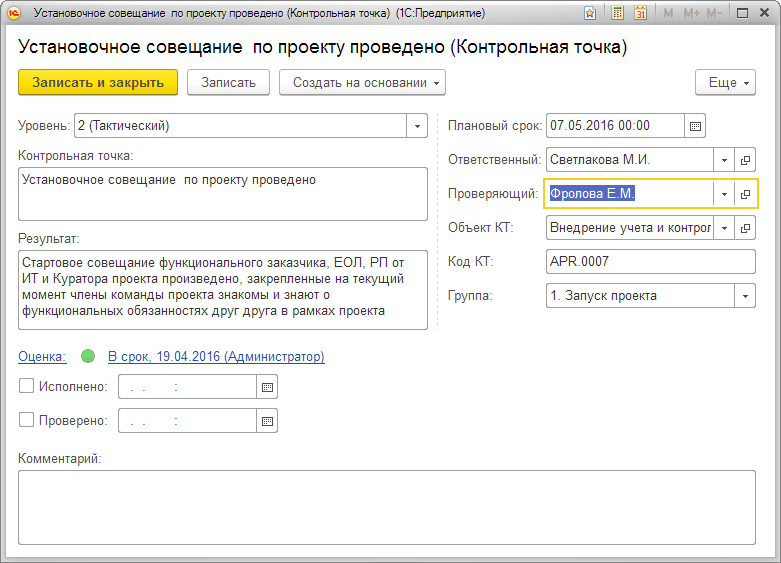
Task: Open the Проверяющий record with its open icon
Action: point(745,194)
